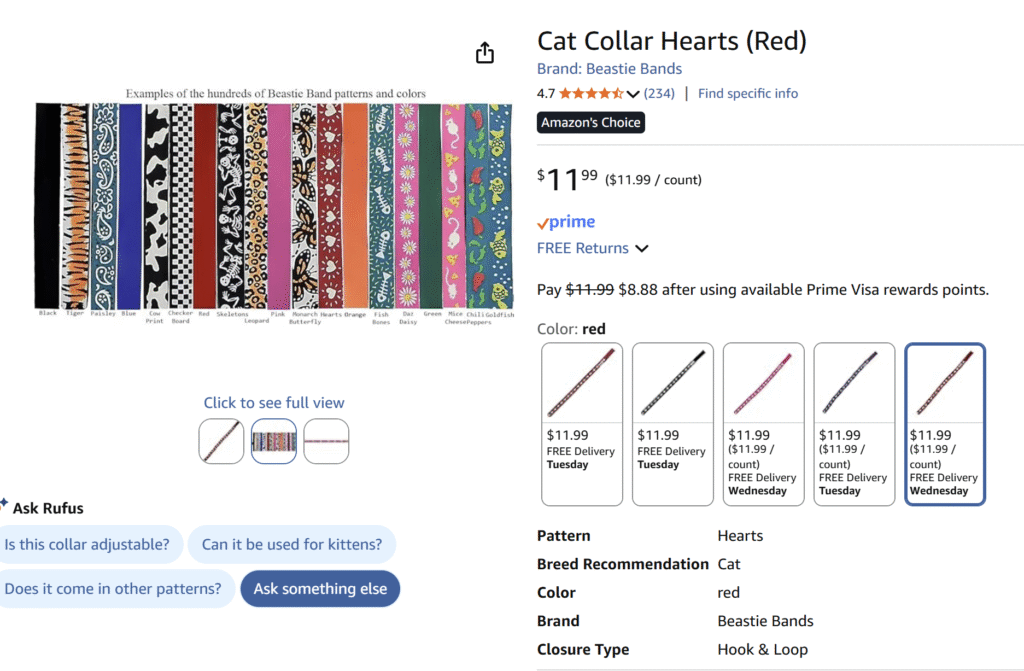Select the first collar image thumbnail
The image size is (1024, 671).
(221, 441)
